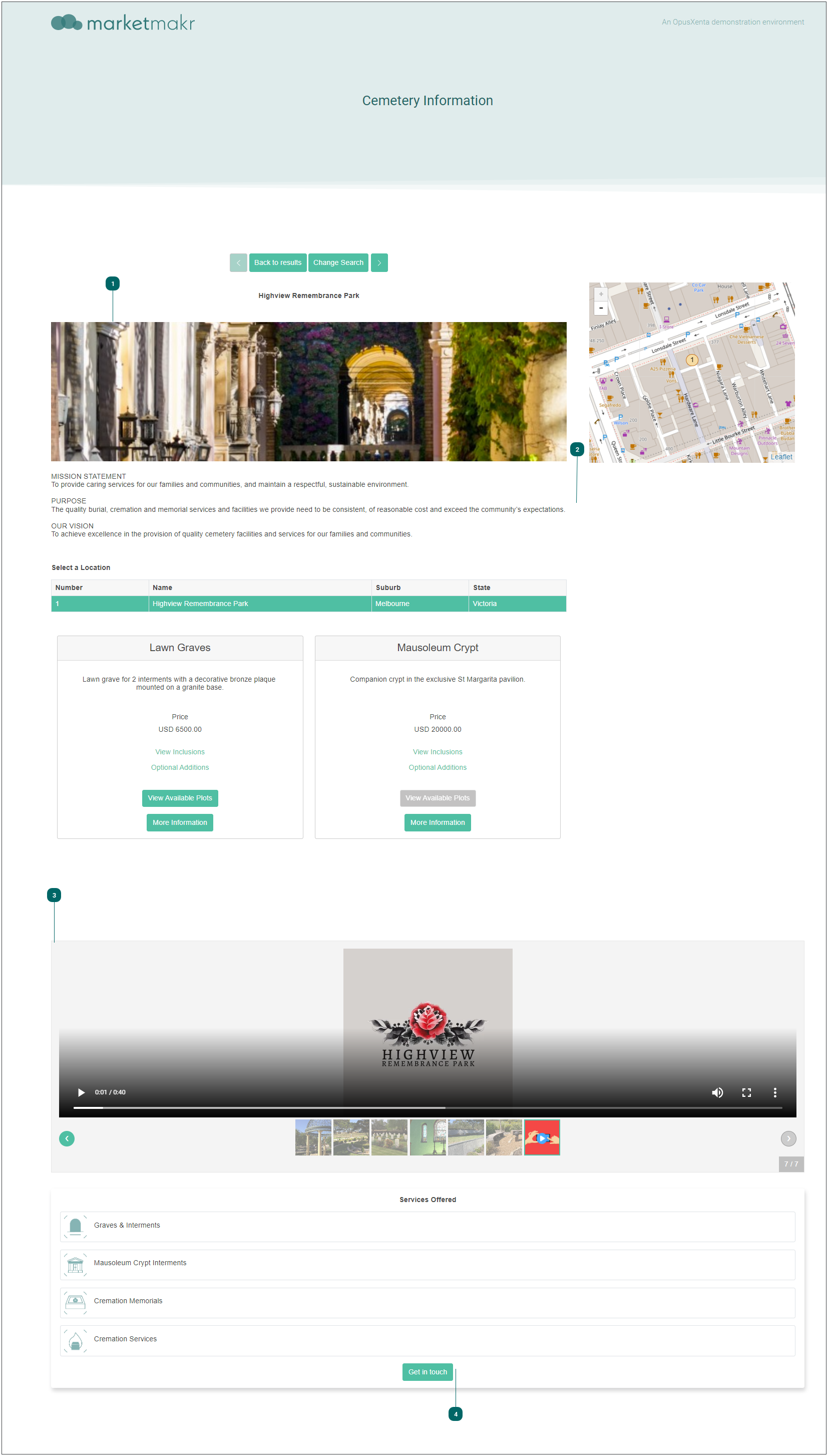This screenshot has height=1456, width=828.
Task: Click the marketmakr logo
Action: click(x=123, y=23)
